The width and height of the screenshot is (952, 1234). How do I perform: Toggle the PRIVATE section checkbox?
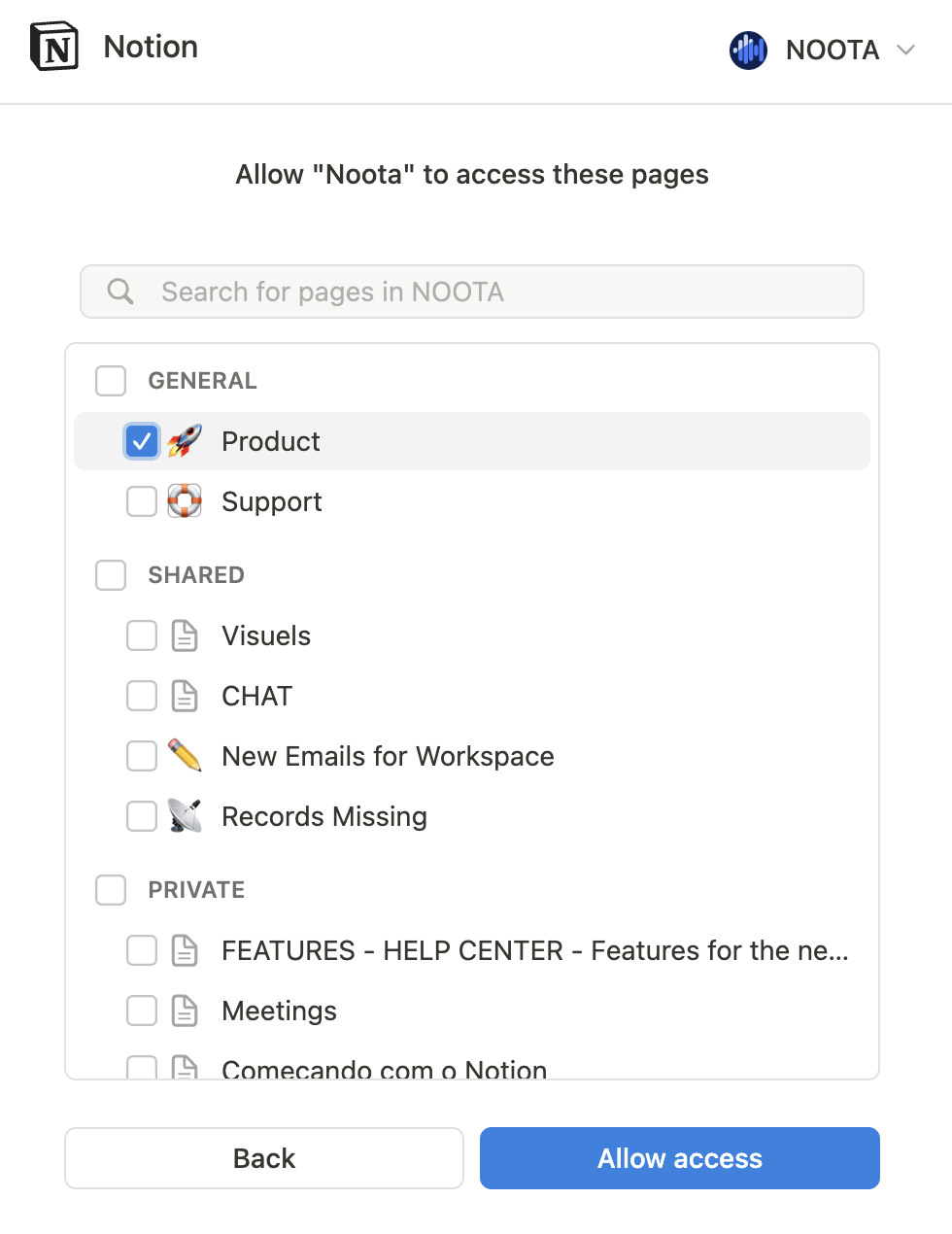click(x=111, y=890)
